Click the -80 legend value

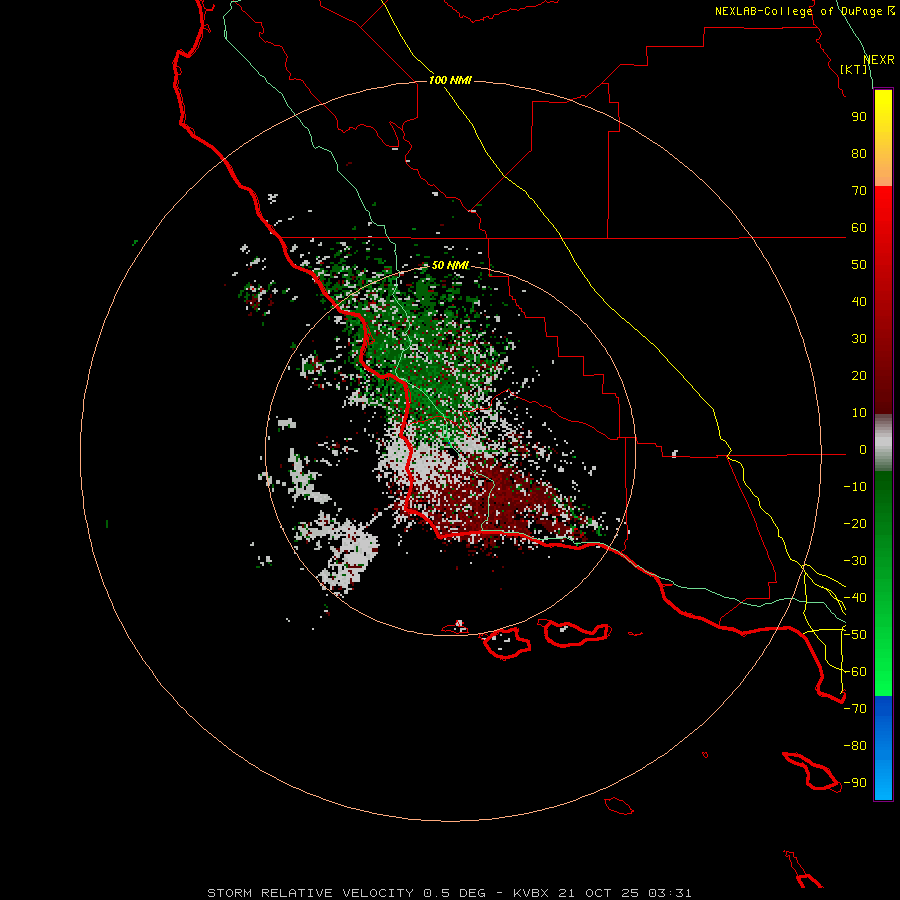click(855, 746)
